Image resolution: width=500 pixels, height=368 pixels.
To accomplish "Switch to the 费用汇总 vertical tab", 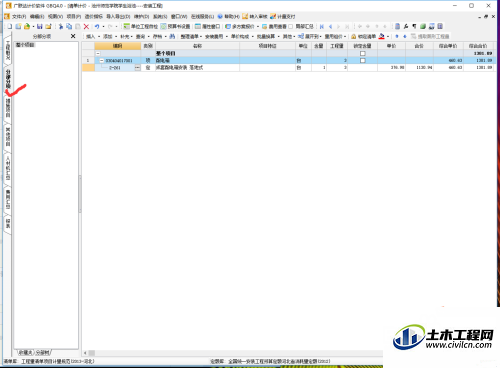I will 8,199.
